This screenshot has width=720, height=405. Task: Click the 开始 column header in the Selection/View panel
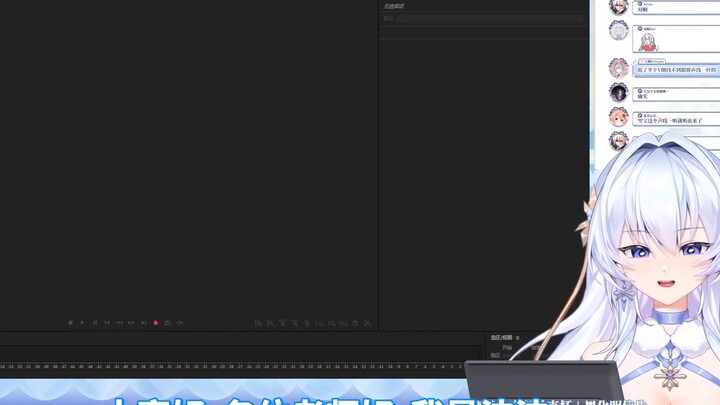coord(506,348)
